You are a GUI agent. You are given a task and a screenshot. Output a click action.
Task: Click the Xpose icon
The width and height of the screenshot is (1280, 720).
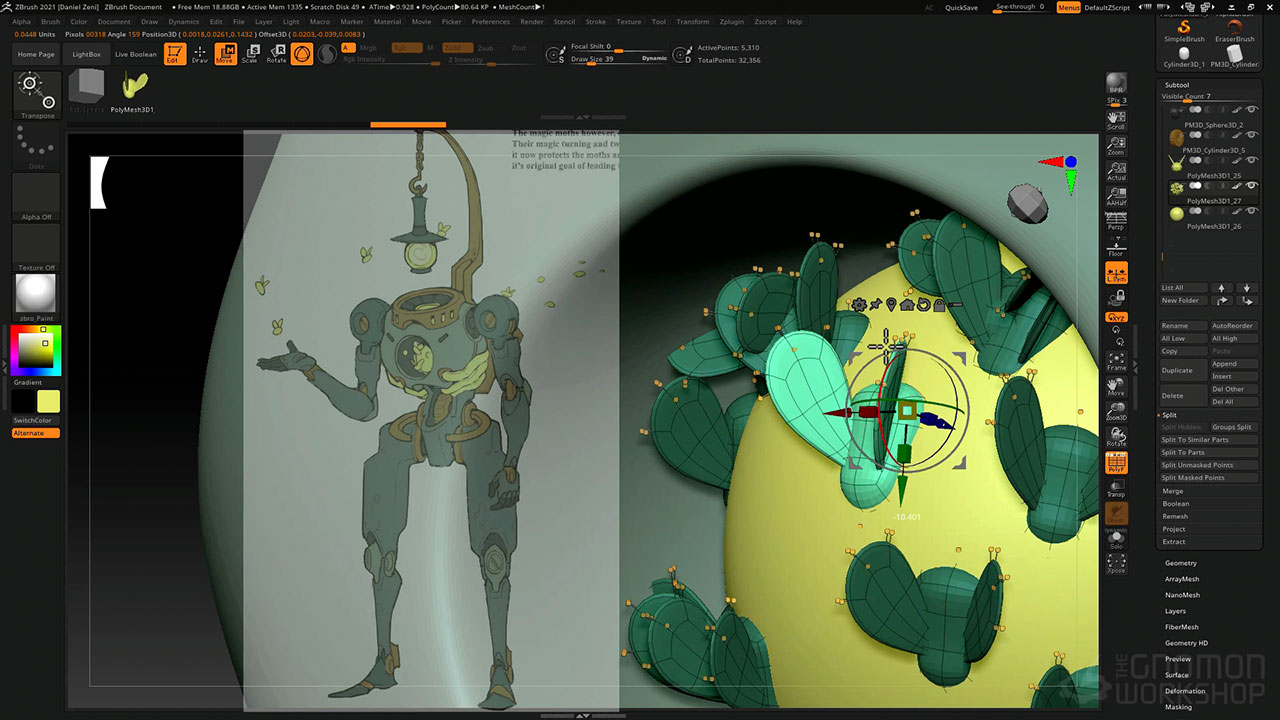(1116, 564)
